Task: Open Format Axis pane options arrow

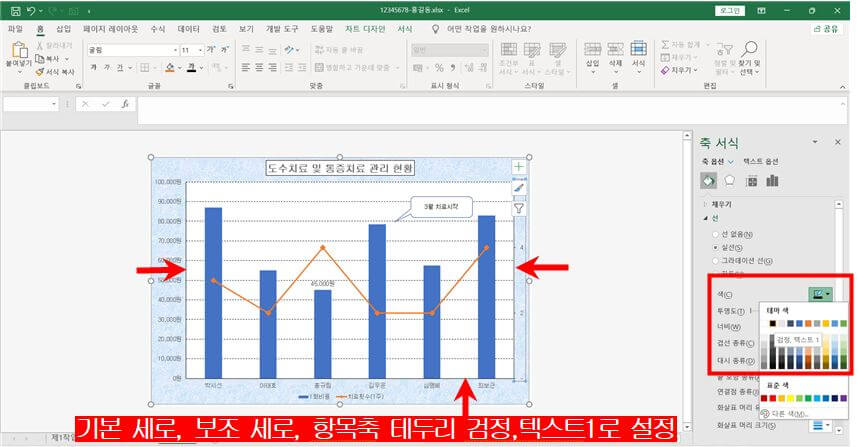Action: coord(815,142)
